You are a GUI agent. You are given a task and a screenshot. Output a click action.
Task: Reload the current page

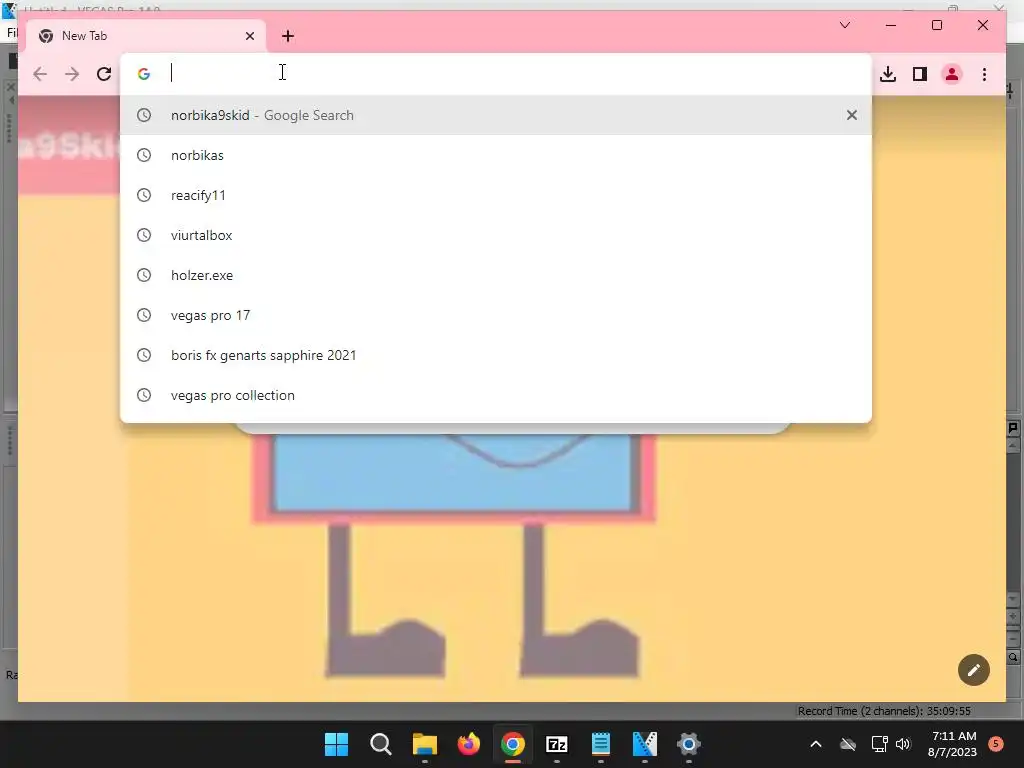point(104,74)
